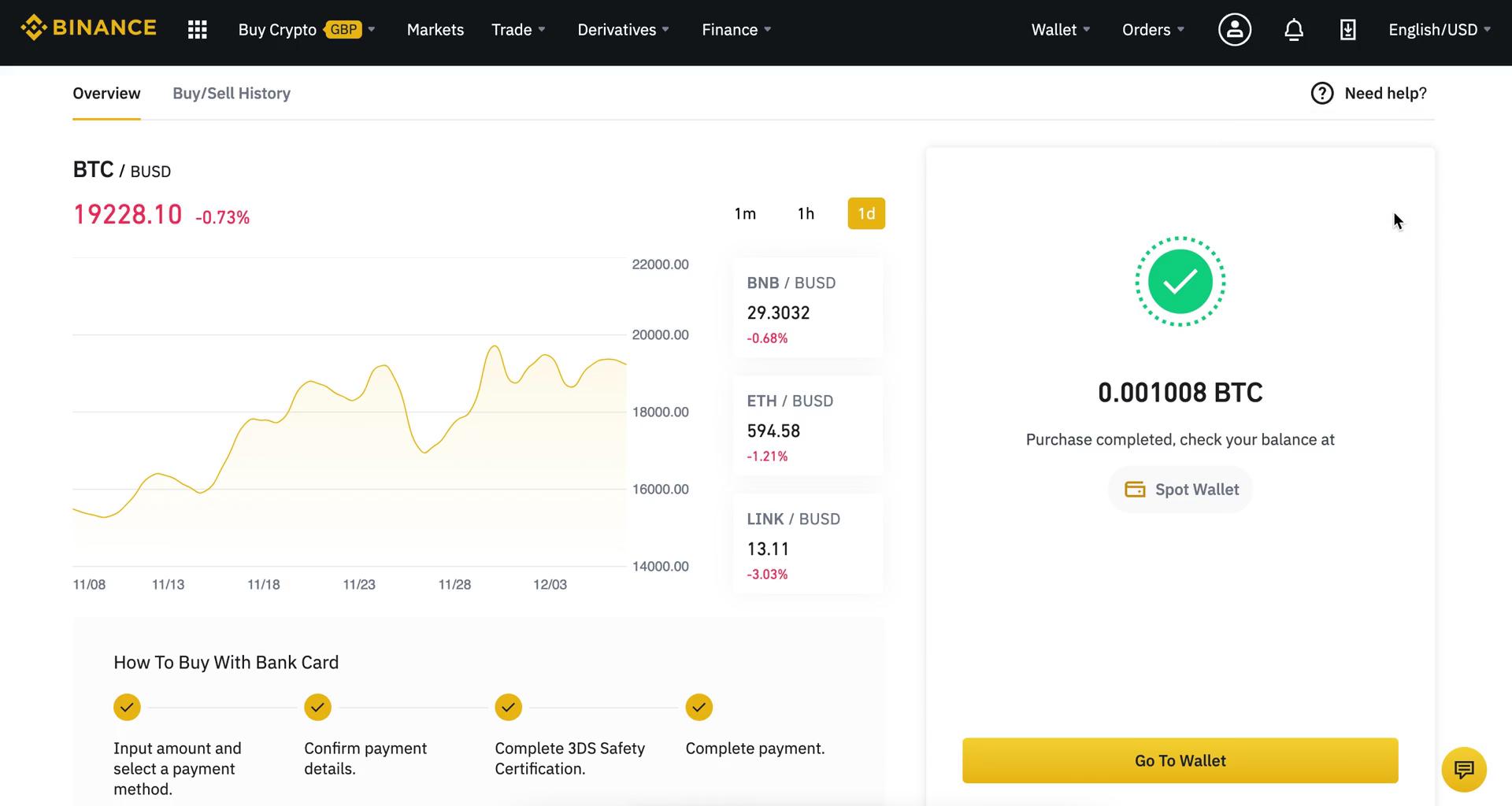
Task: Open the chat support bubble icon
Action: click(1463, 769)
